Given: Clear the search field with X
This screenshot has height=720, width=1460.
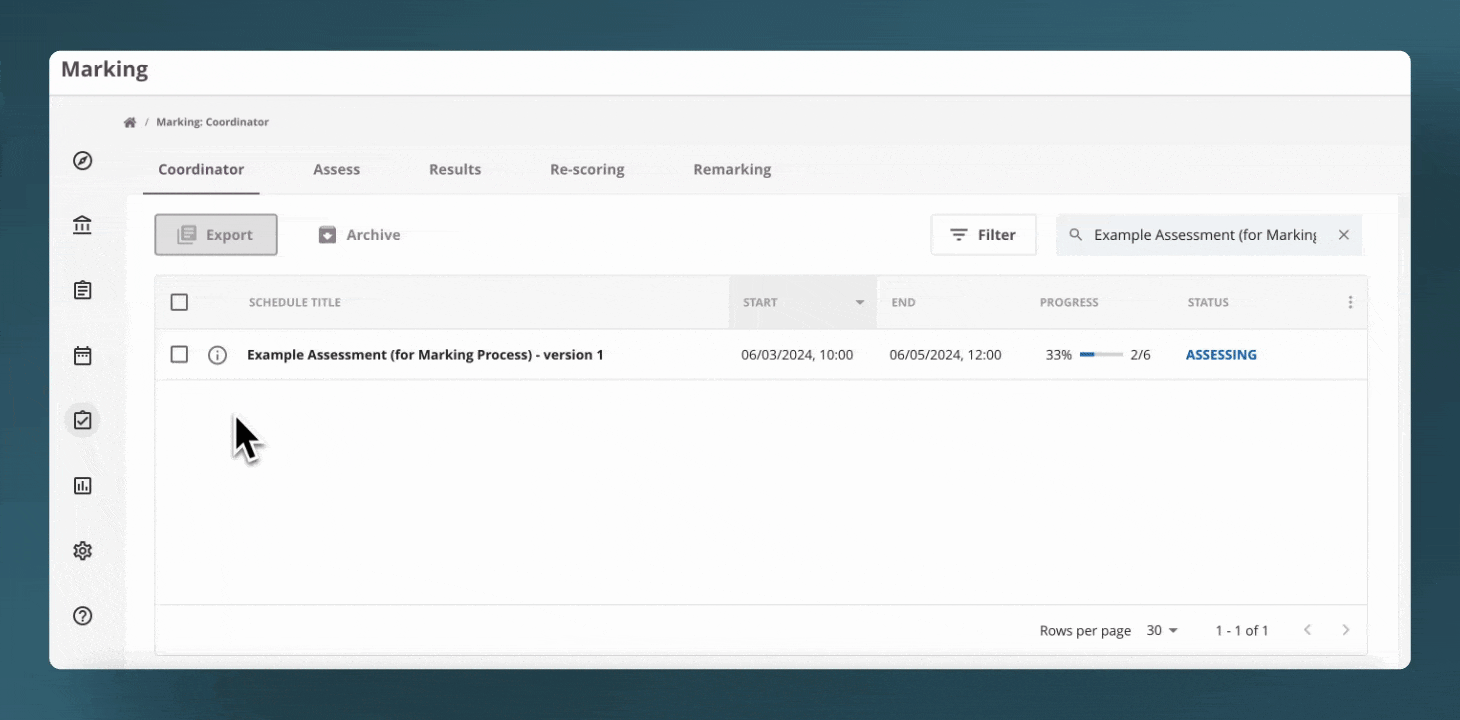Looking at the screenshot, I should (x=1344, y=235).
